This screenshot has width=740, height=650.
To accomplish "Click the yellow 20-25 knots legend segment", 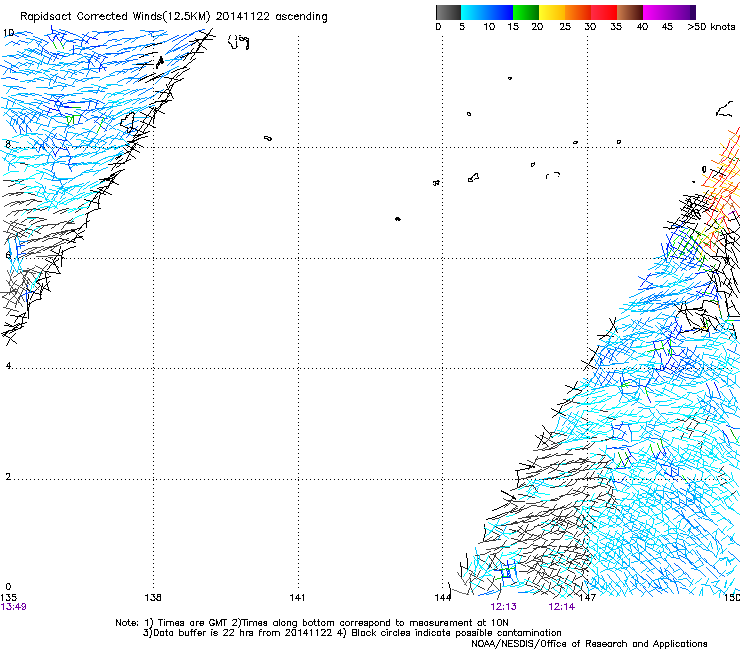I will click(x=552, y=12).
